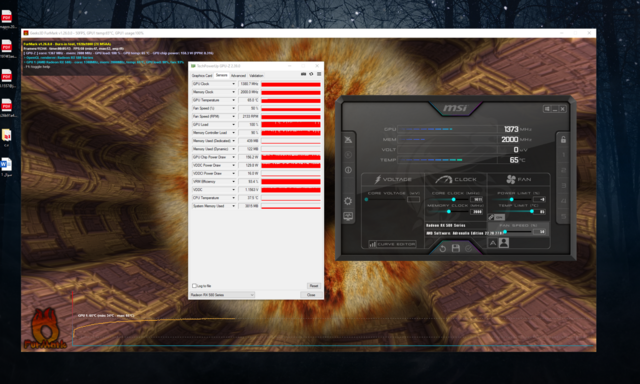Refresh GPU-Z with the refresh icon
The height and width of the screenshot is (384, 640).
click(311, 74)
